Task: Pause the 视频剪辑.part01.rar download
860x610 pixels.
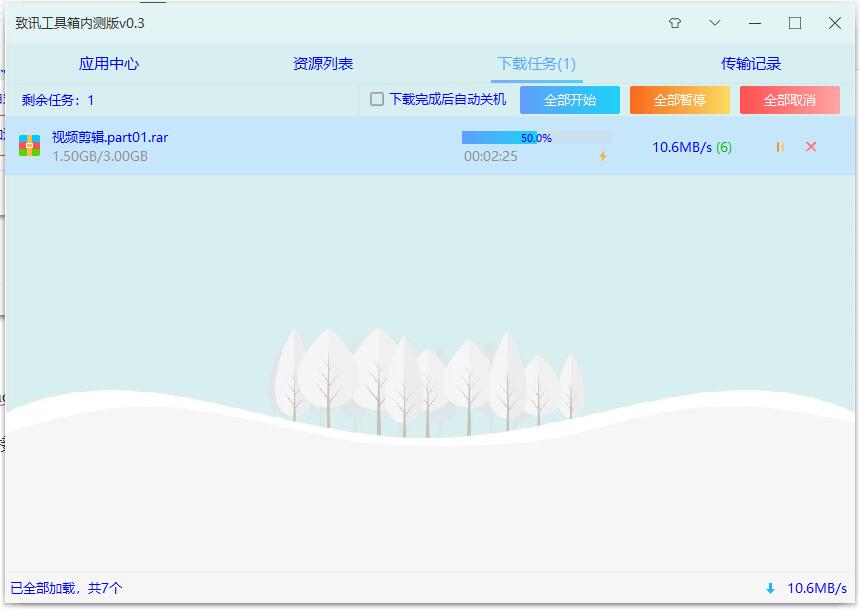Action: (x=780, y=146)
